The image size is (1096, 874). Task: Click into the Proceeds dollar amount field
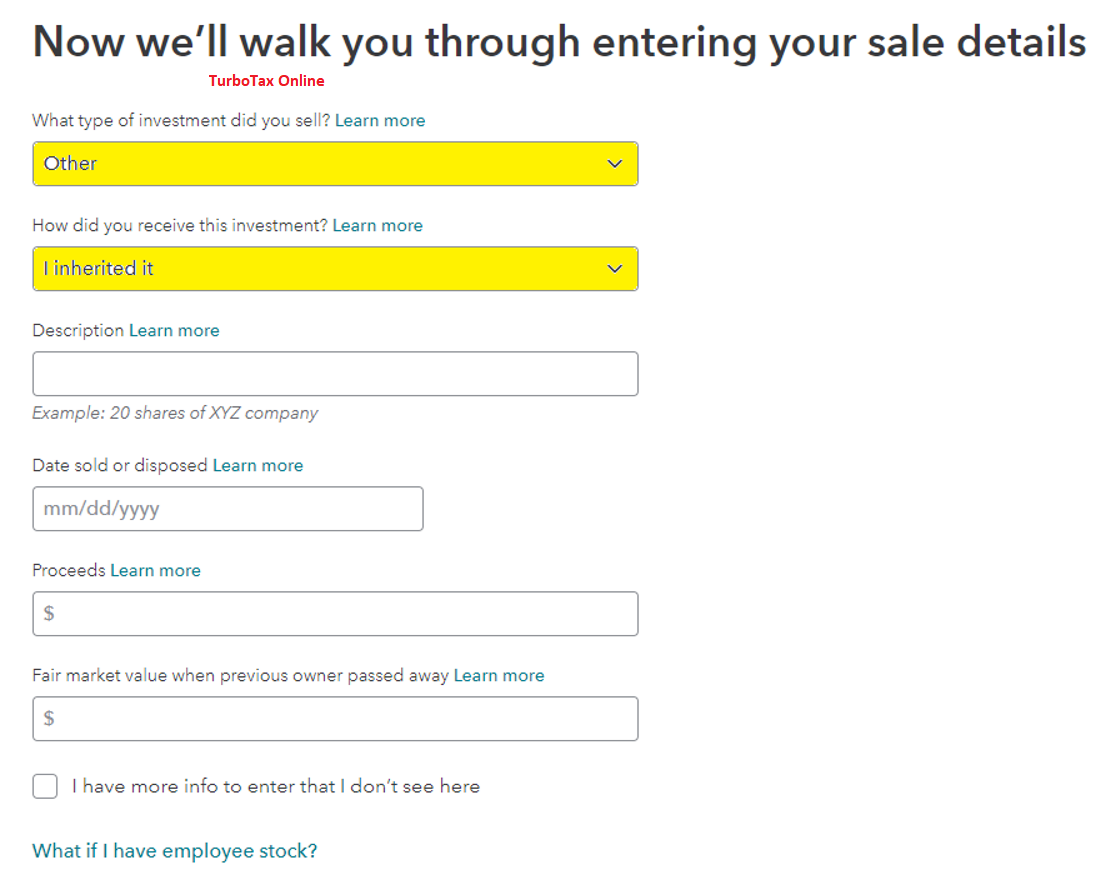tap(335, 613)
